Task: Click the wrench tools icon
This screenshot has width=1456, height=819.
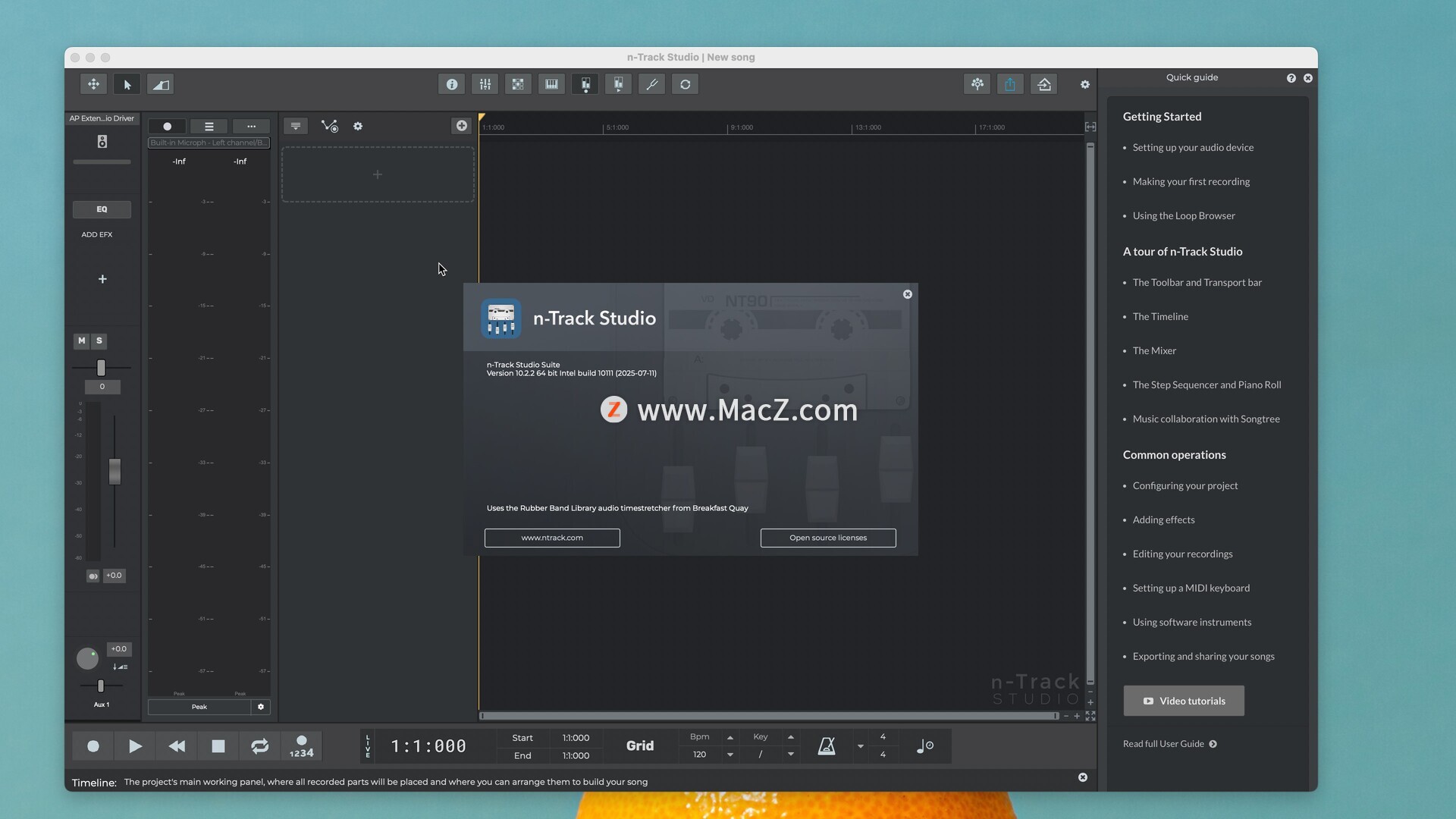Action: 652,84
